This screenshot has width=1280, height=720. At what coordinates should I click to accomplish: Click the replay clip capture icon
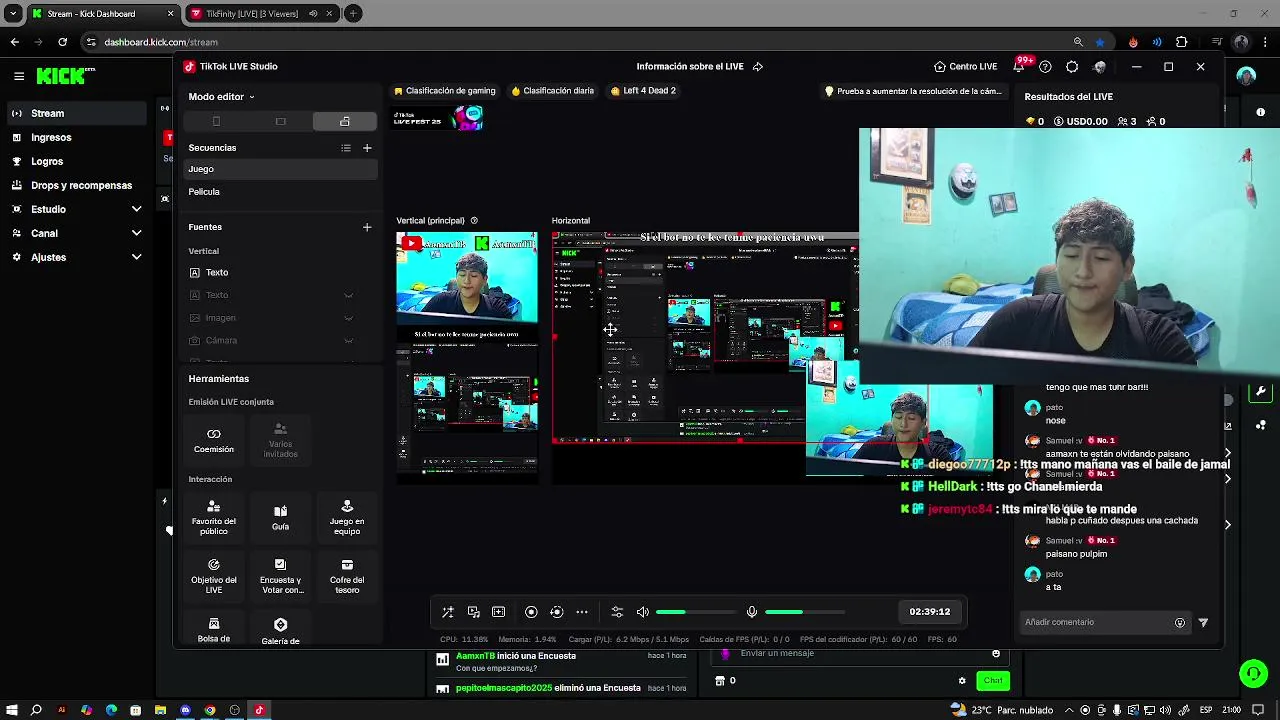coord(557,612)
